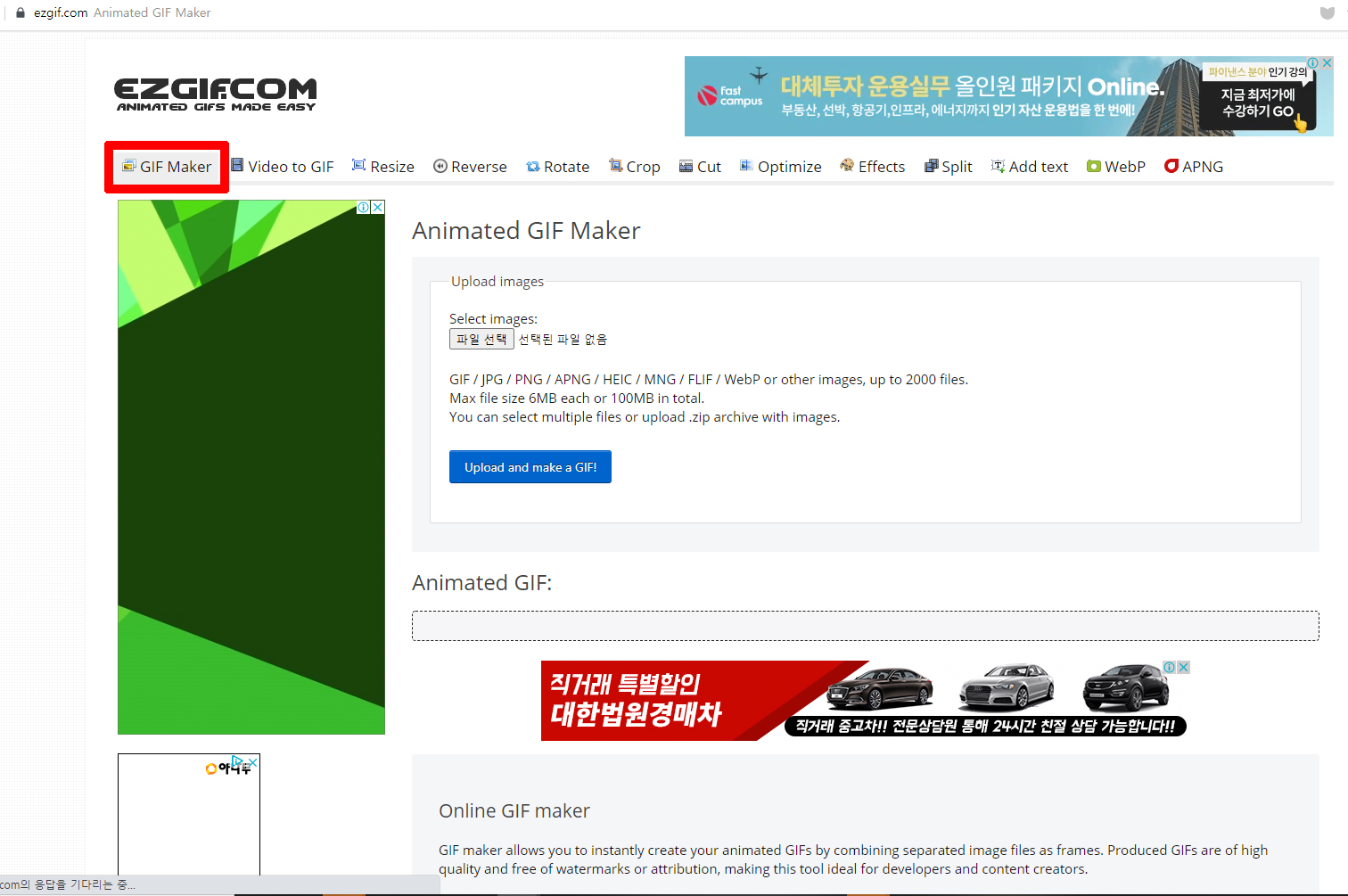1348x896 pixels.
Task: Click the Rotate icon
Action: (533, 167)
